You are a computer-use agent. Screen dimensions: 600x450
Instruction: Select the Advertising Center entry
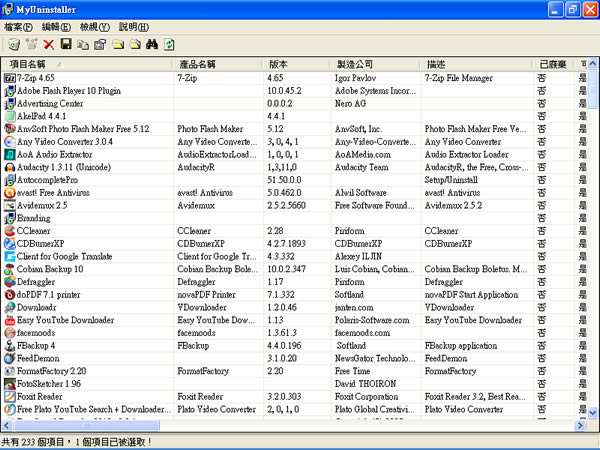pos(50,104)
